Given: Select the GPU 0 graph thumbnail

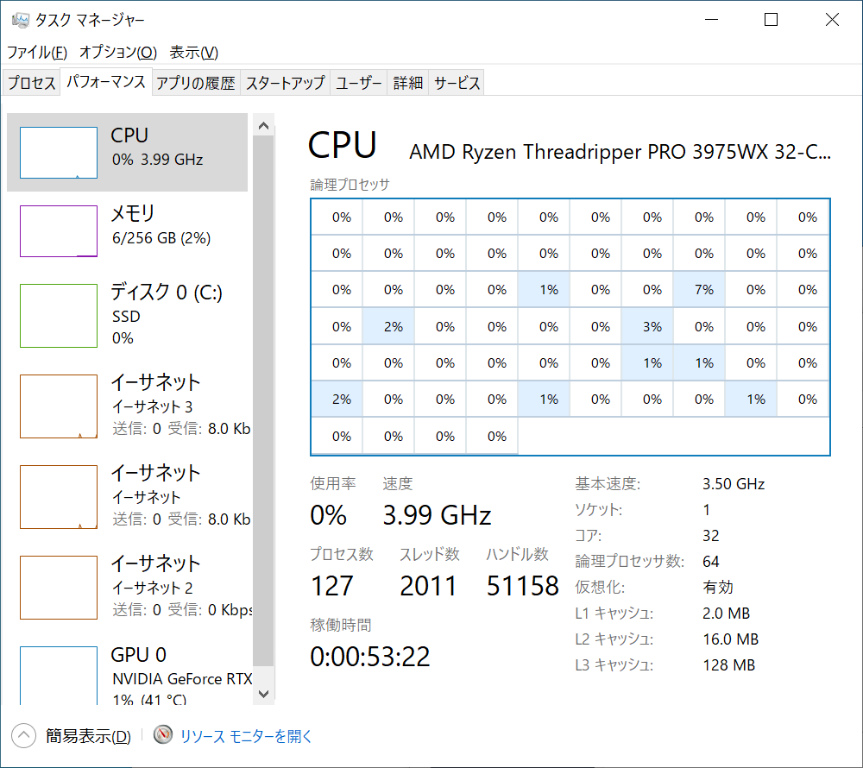Looking at the screenshot, I should click(x=59, y=676).
